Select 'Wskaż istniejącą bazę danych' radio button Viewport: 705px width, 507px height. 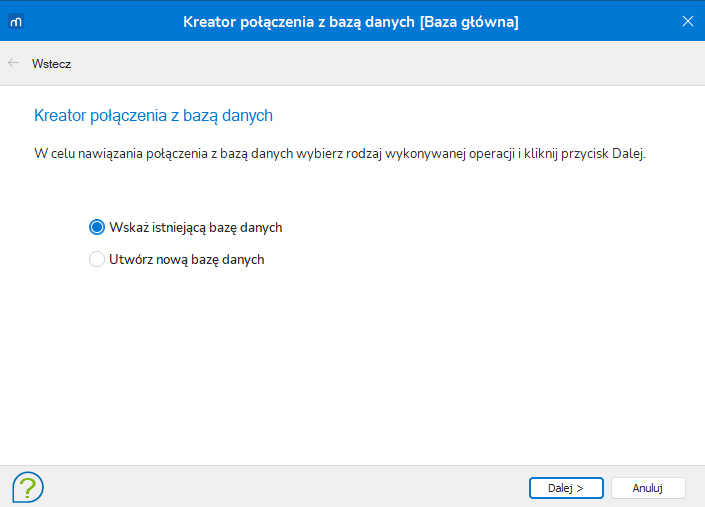coord(97,227)
